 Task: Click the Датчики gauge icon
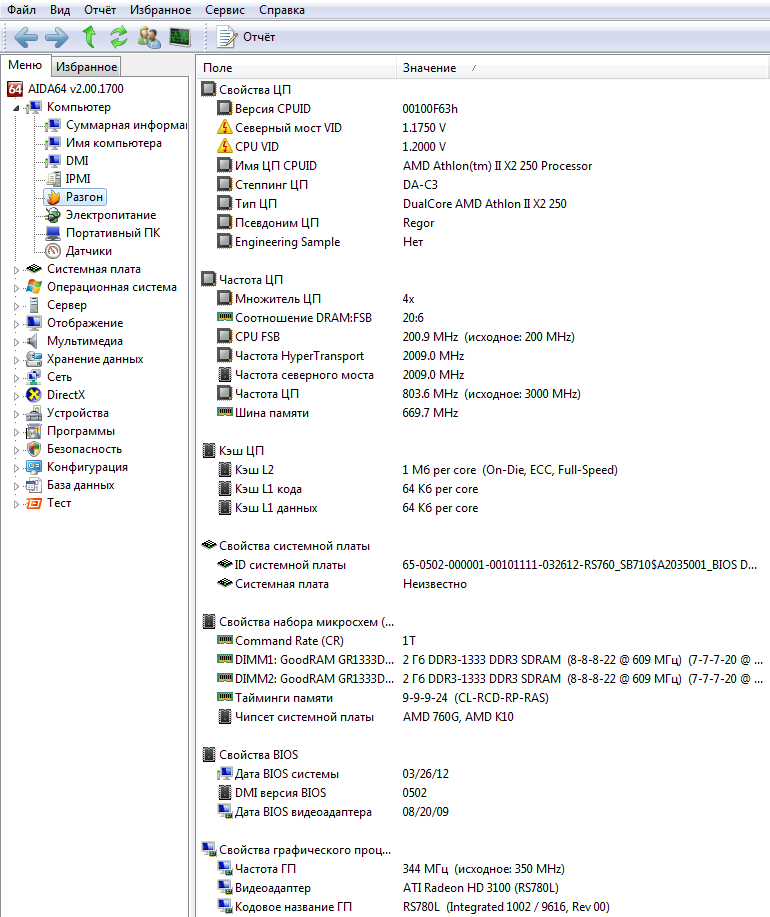[53, 251]
